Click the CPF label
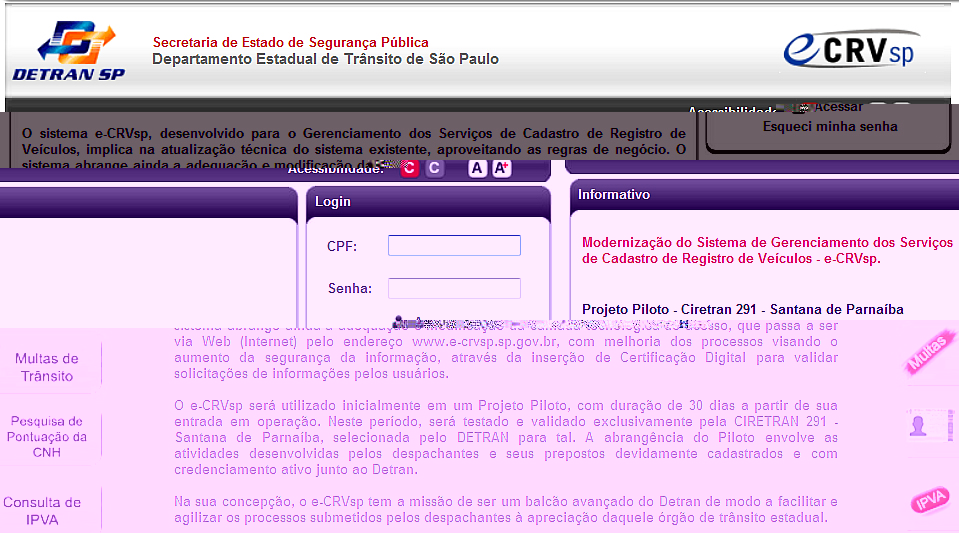This screenshot has height=533, width=959. coord(342,246)
